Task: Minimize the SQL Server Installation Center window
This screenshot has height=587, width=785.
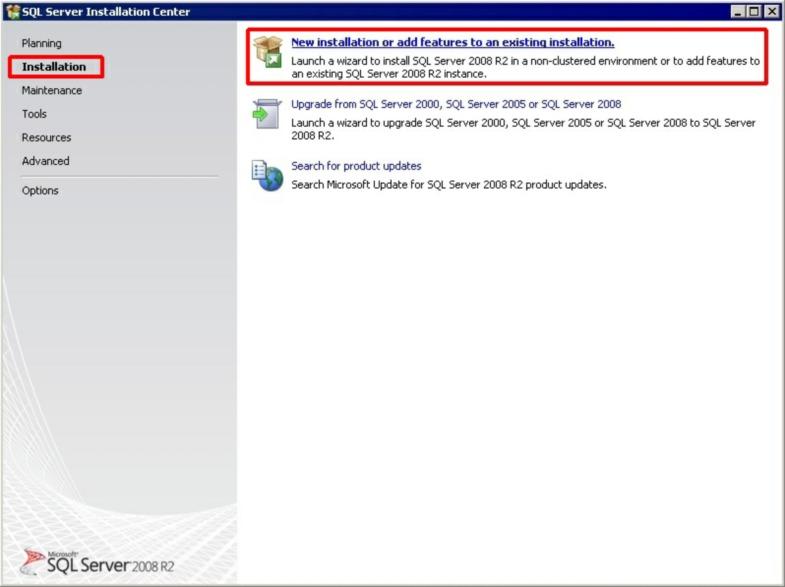Action: tap(738, 12)
